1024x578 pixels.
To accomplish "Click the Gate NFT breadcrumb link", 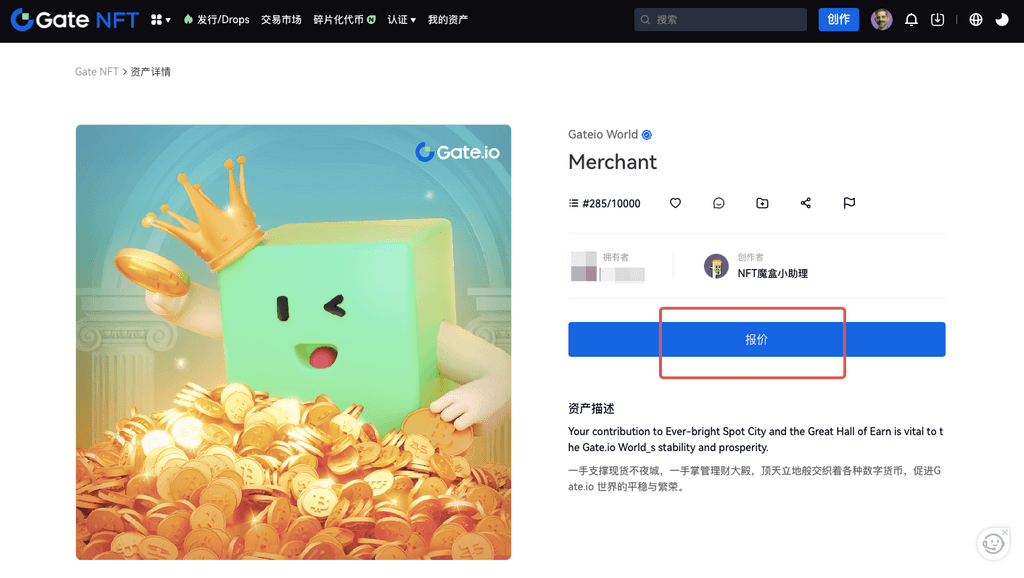I will click(x=97, y=72).
